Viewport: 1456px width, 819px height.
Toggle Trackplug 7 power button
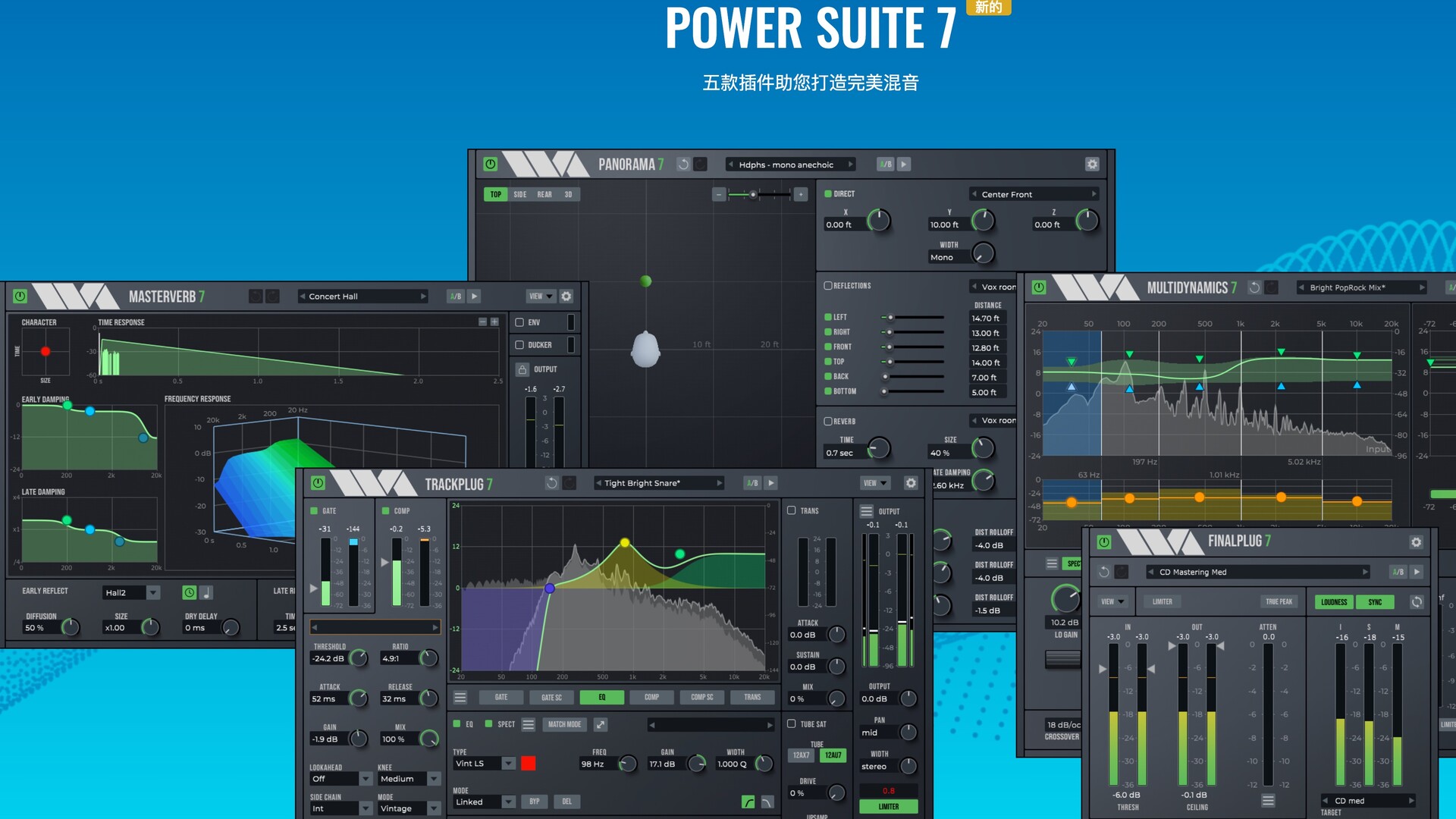click(318, 483)
